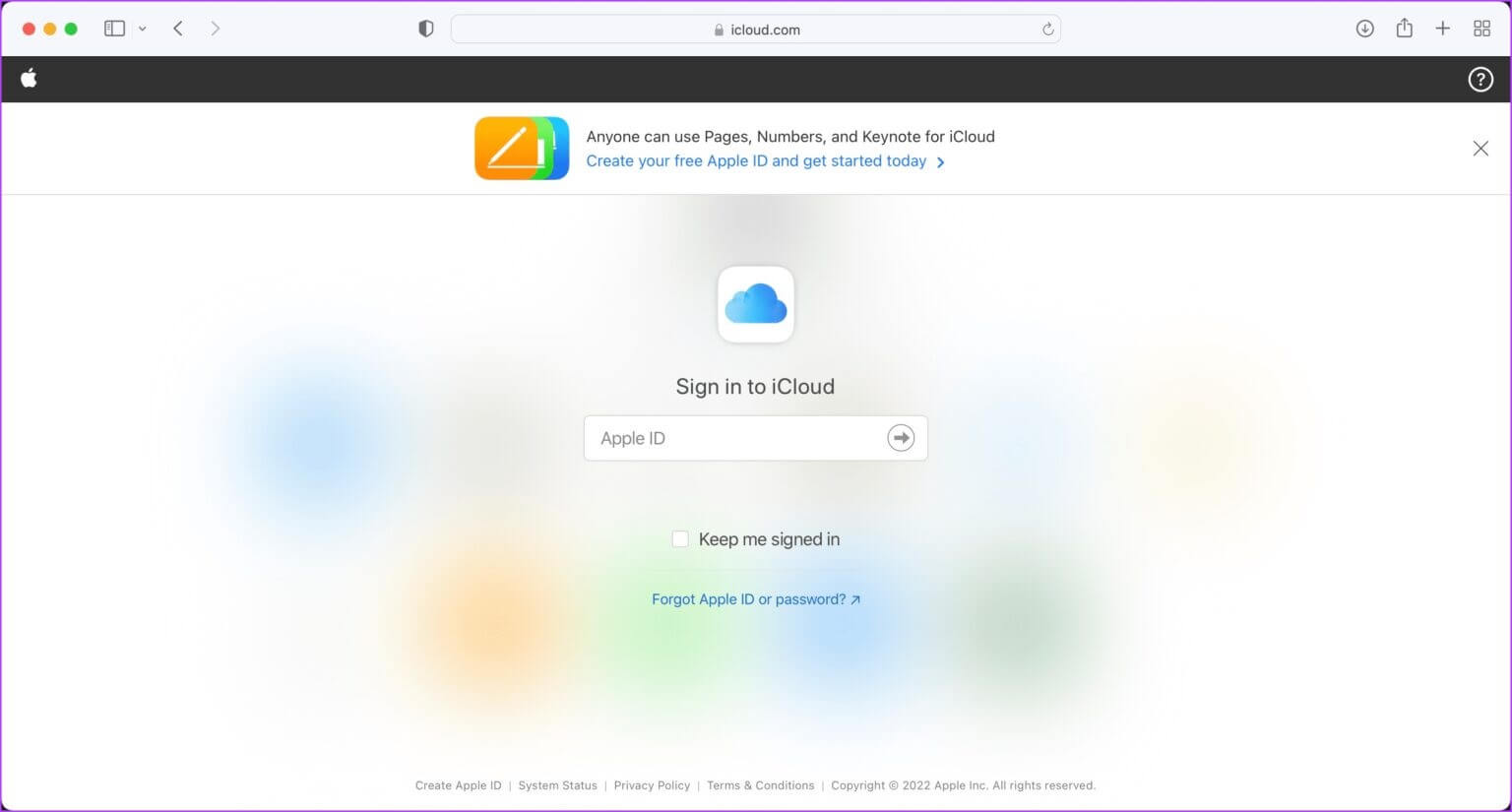Open Forgot Apple ID or password link
1512x812 pixels.
[756, 598]
